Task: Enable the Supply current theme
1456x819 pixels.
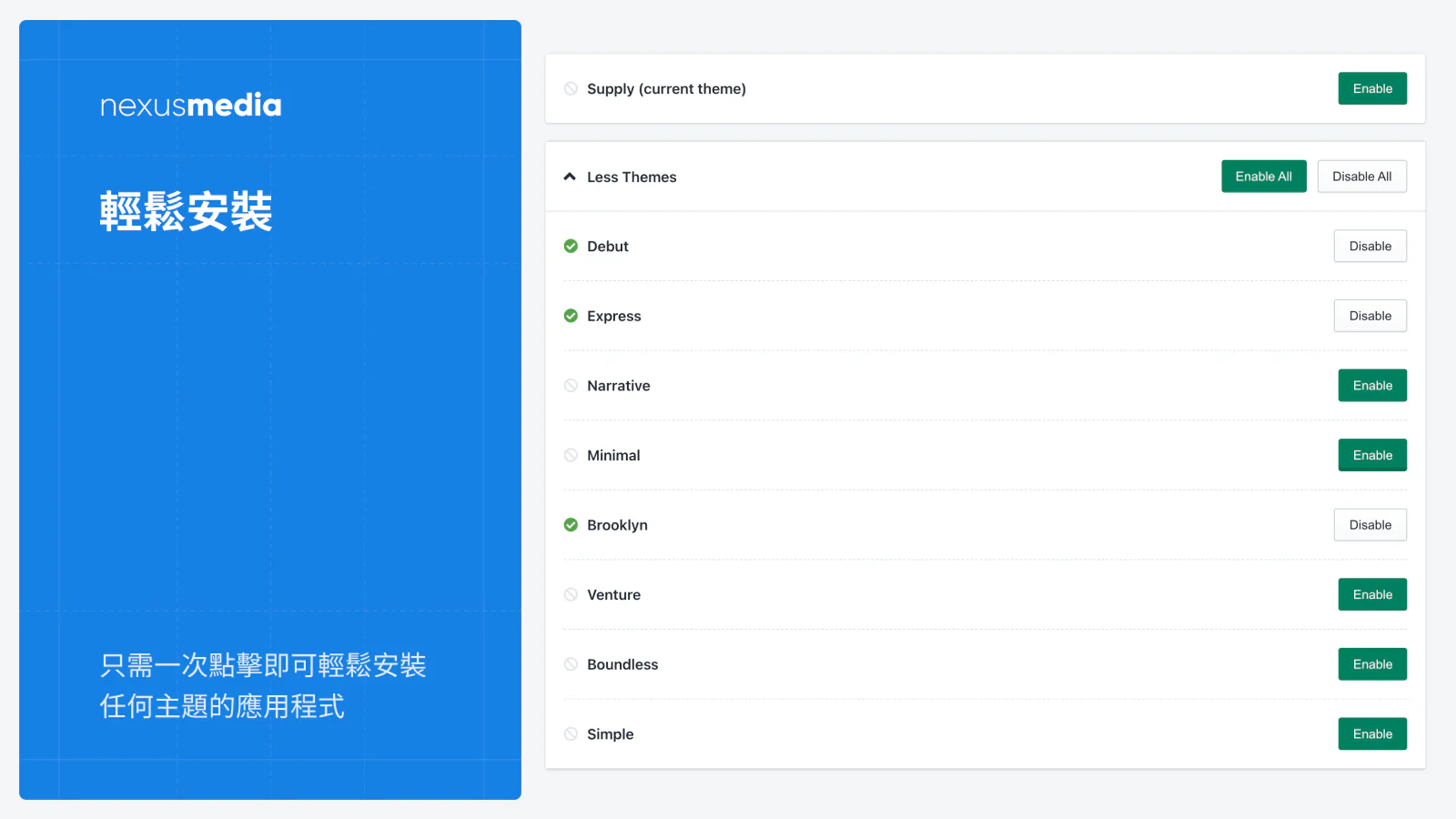Action: (1372, 88)
